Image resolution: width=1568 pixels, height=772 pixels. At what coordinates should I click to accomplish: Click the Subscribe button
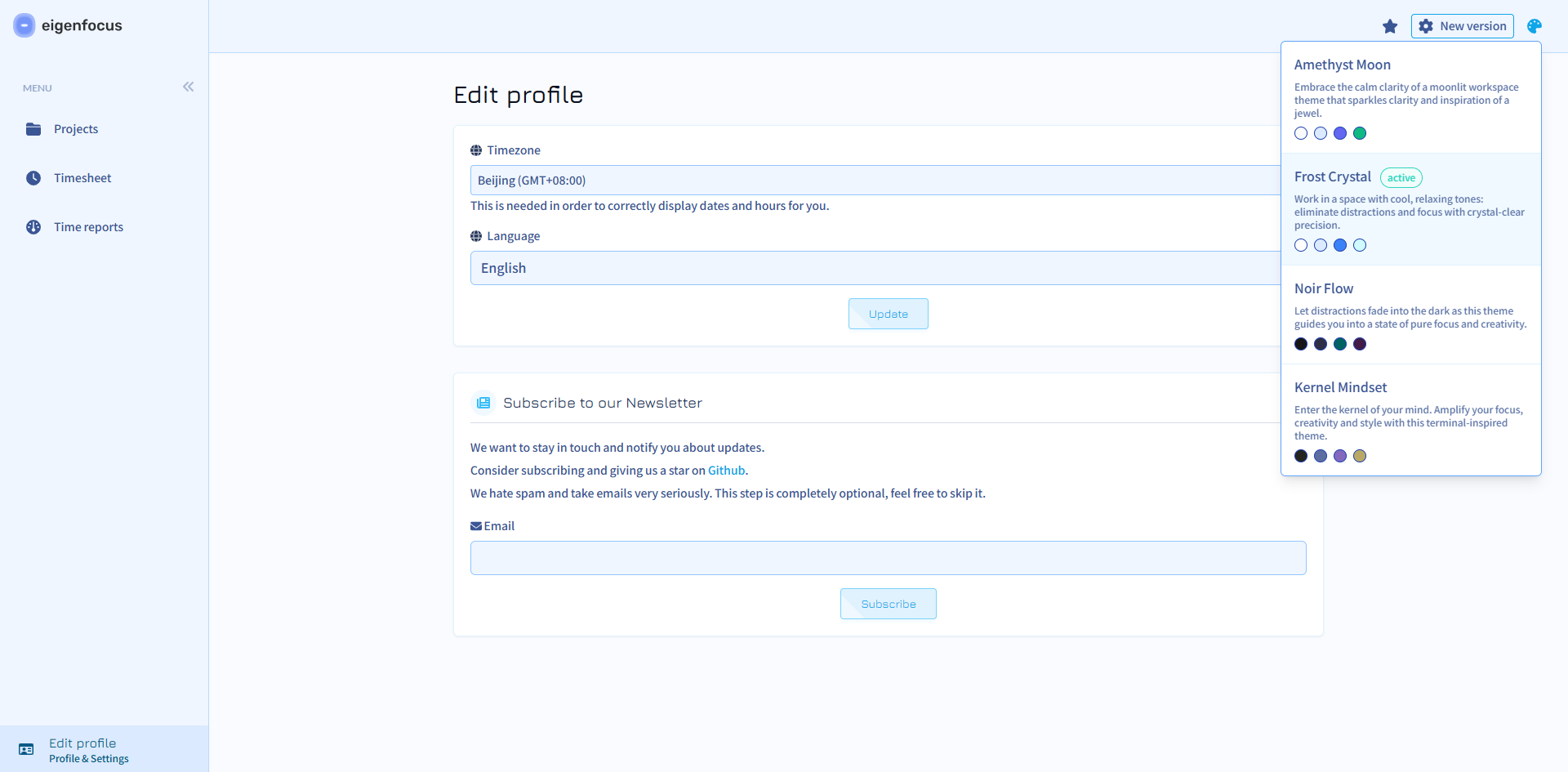pos(889,604)
